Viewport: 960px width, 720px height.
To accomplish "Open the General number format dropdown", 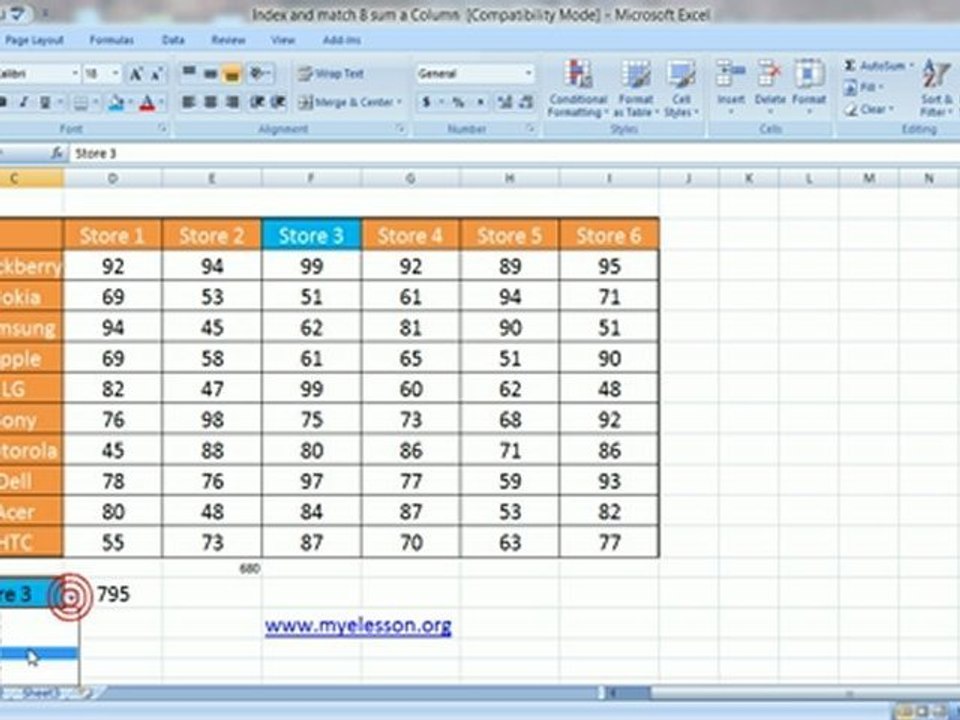I will [x=528, y=74].
